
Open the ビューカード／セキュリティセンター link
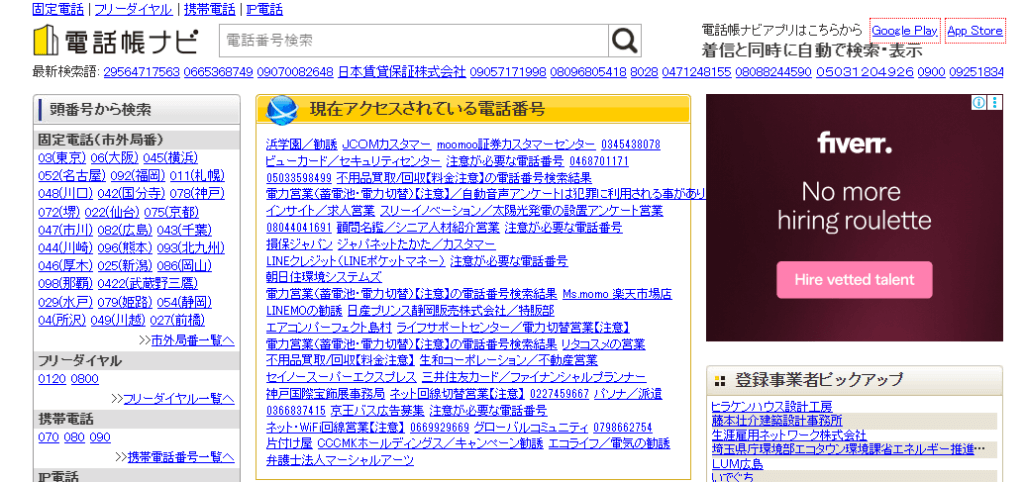353,161
